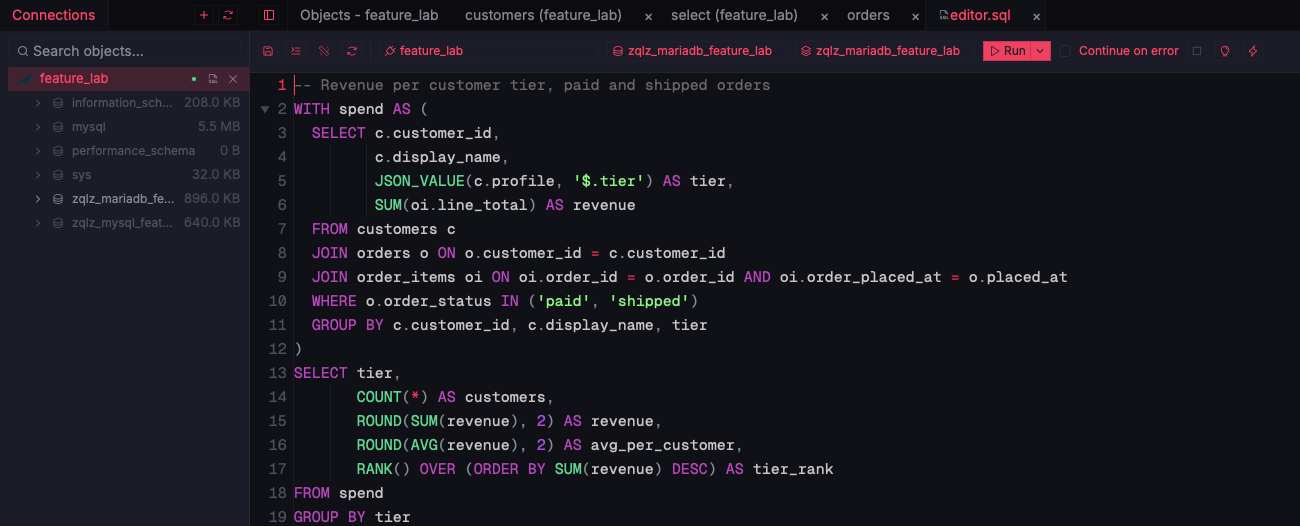Click the zqlz_mariadb_fe database icon in tree
This screenshot has height=526, width=1300.
(58, 199)
